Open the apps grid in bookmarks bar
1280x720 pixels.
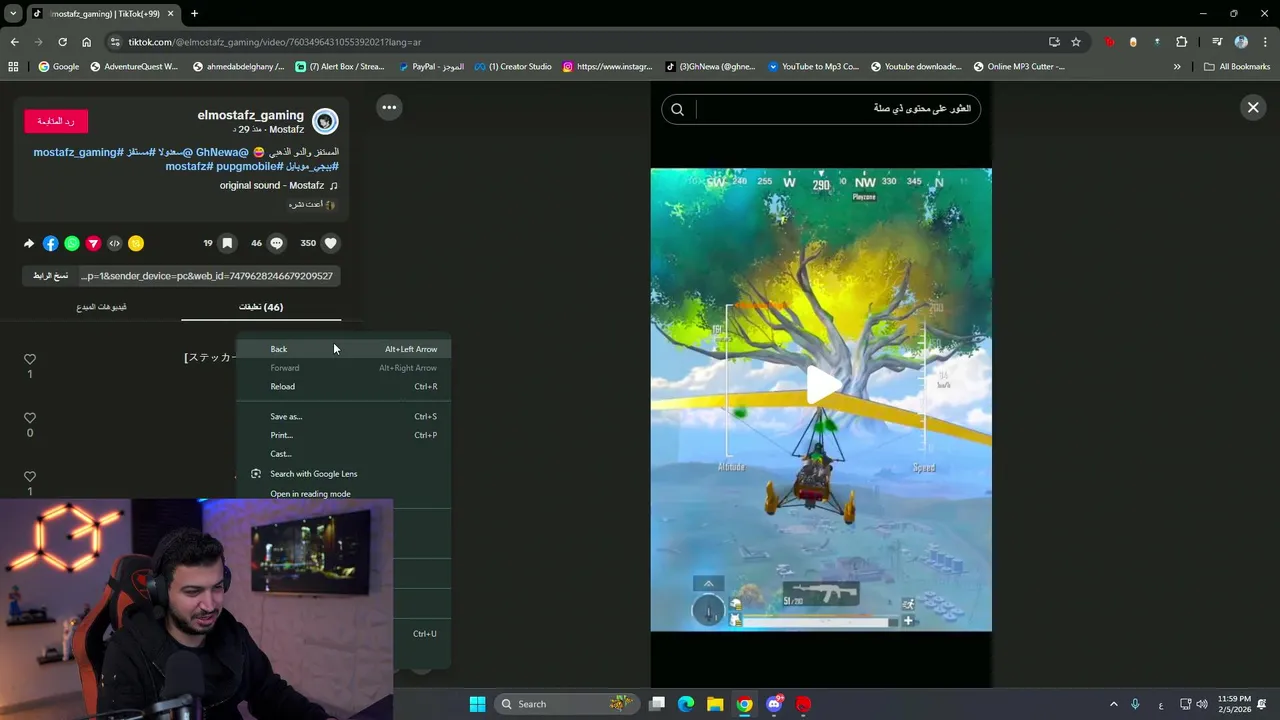tap(13, 67)
